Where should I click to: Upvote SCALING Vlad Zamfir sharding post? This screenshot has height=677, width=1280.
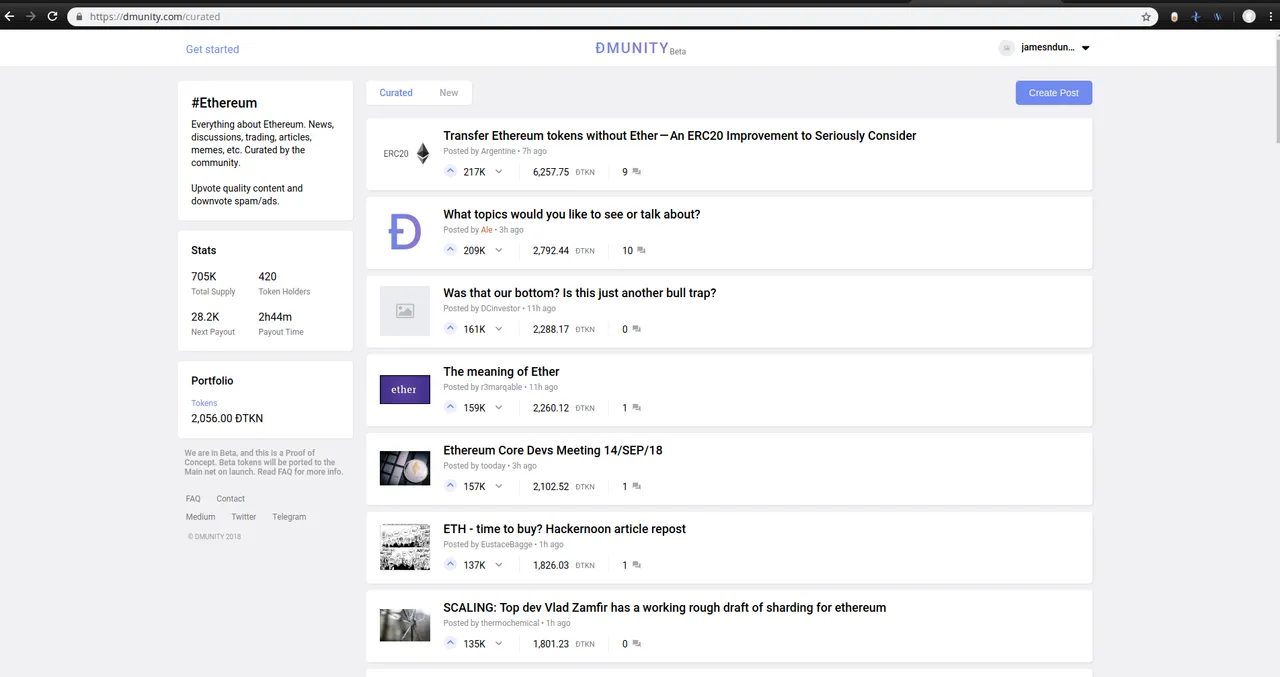(x=450, y=643)
